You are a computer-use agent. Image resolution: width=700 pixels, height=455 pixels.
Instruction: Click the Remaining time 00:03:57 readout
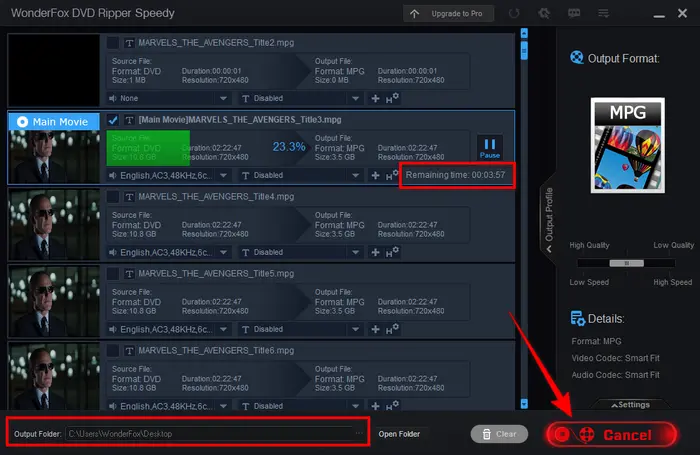coord(455,175)
